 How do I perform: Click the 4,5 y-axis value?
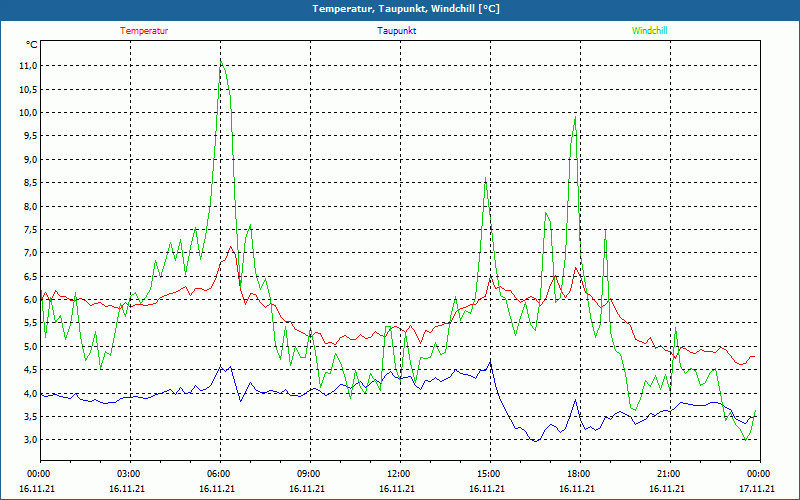[30, 370]
